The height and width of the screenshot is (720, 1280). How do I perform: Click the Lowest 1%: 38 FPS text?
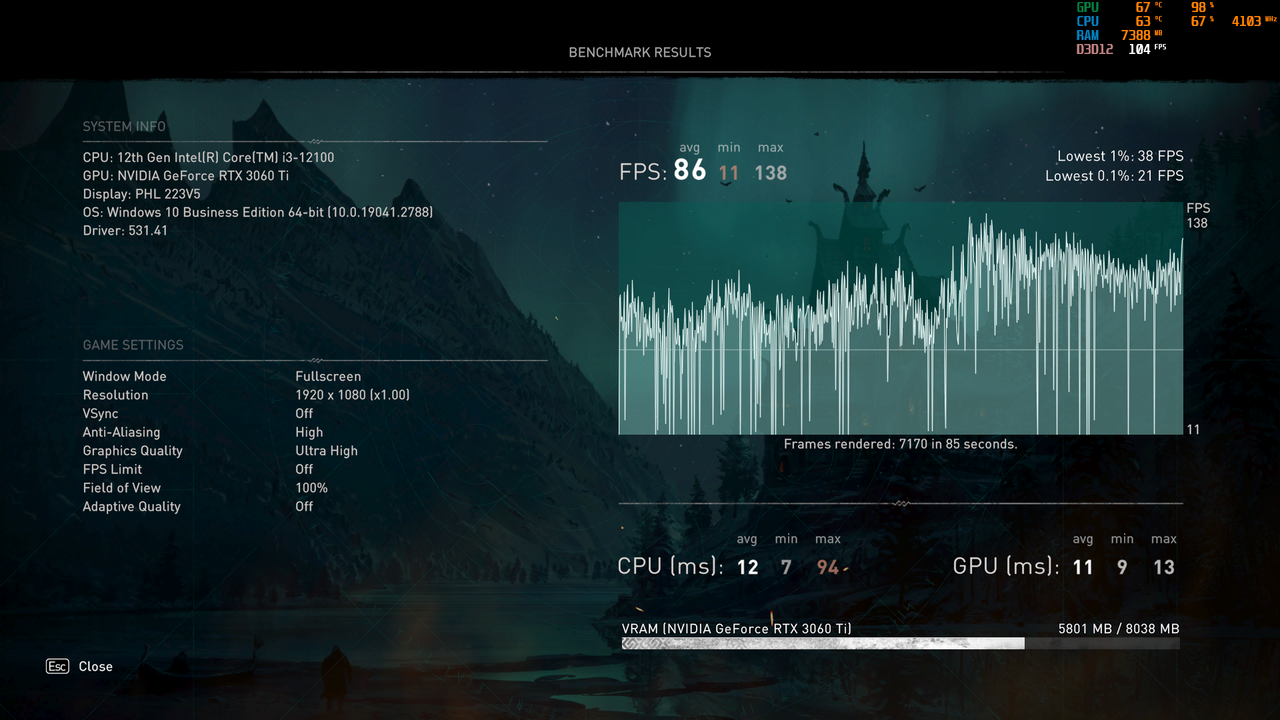(1120, 157)
